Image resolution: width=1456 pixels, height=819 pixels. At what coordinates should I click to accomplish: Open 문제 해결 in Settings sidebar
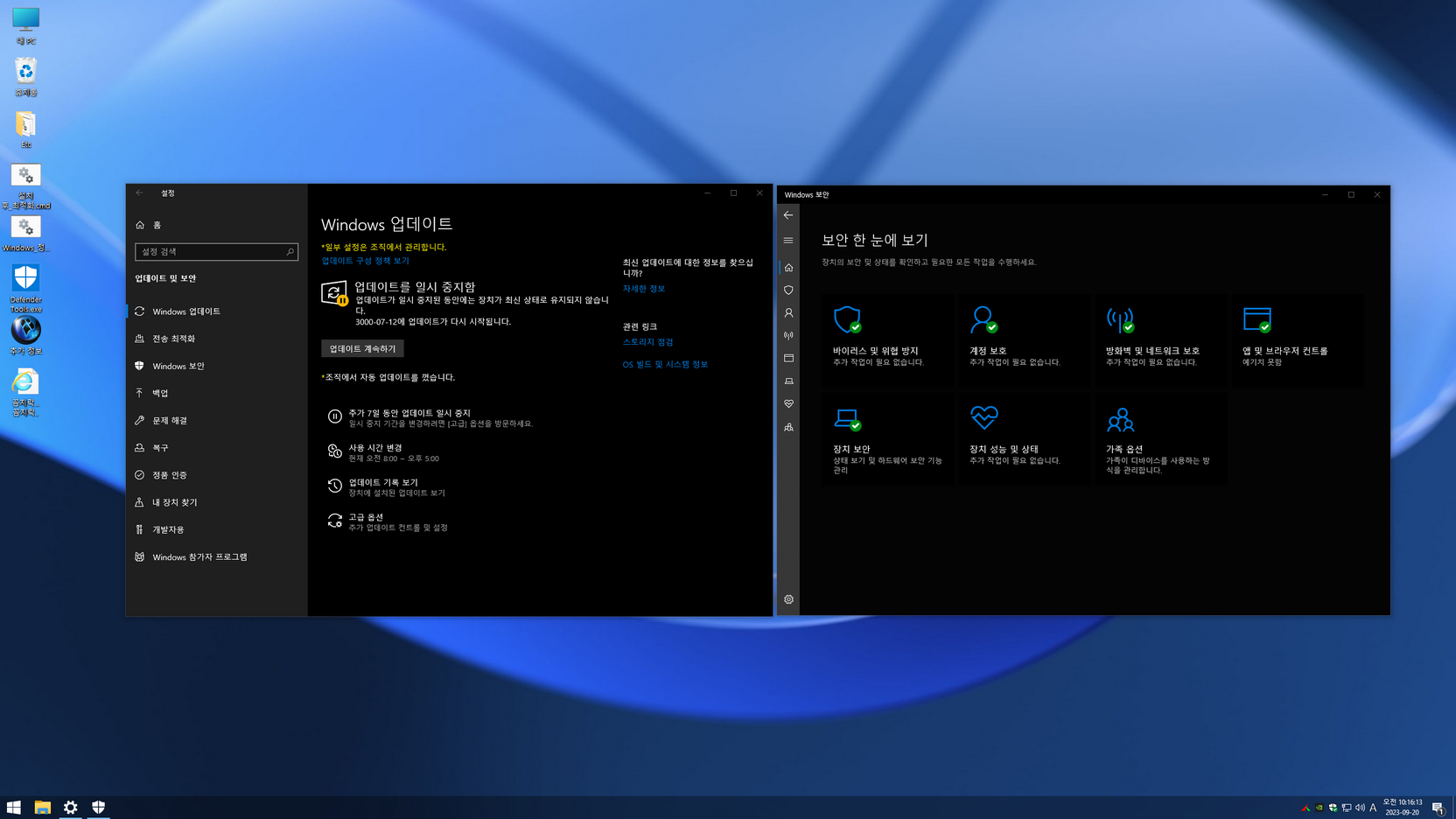coord(216,420)
